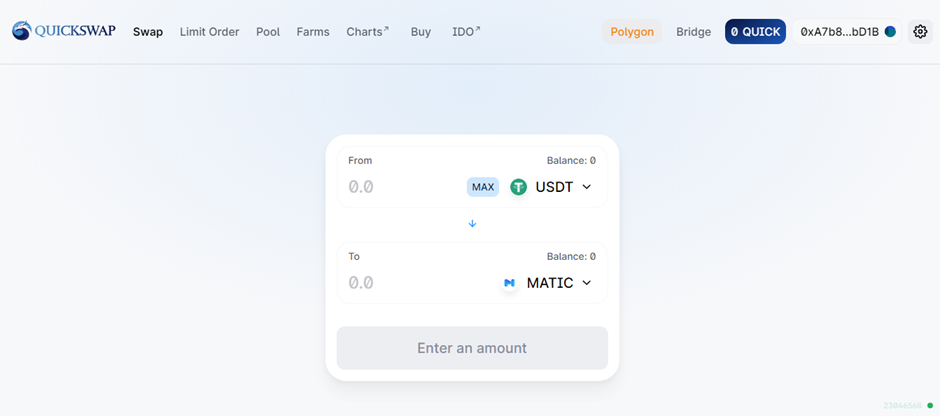Click the block number 23046568

tap(903, 406)
